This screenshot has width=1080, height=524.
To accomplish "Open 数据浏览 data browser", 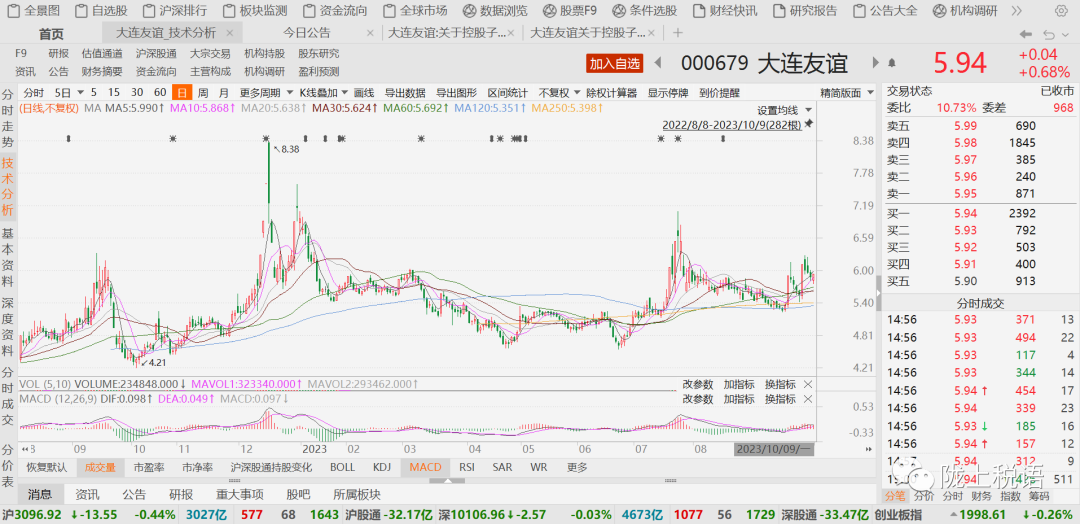I will pyautogui.click(x=495, y=10).
